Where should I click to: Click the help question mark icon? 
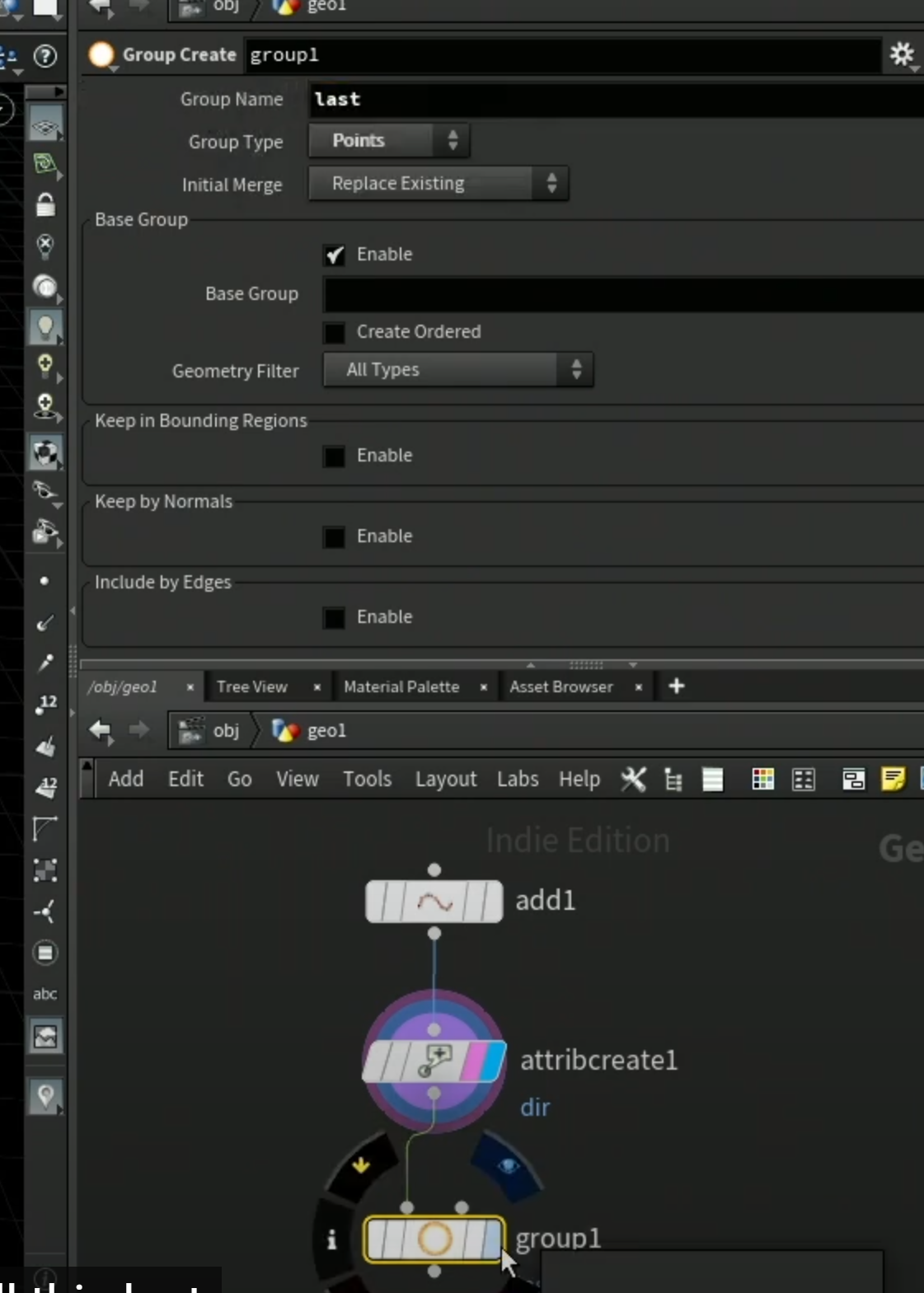click(x=45, y=56)
